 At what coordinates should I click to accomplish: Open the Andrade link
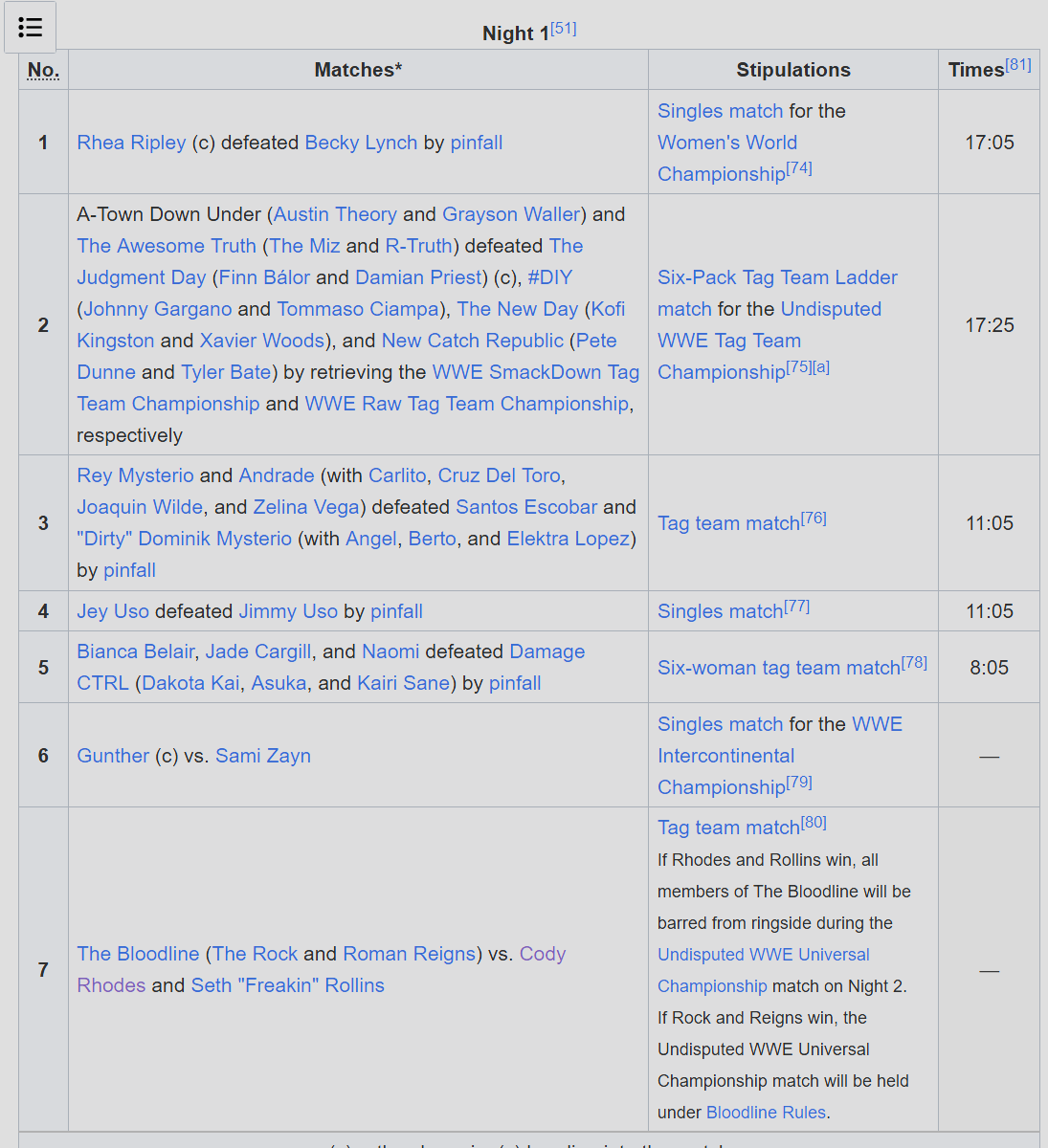pyautogui.click(x=277, y=475)
